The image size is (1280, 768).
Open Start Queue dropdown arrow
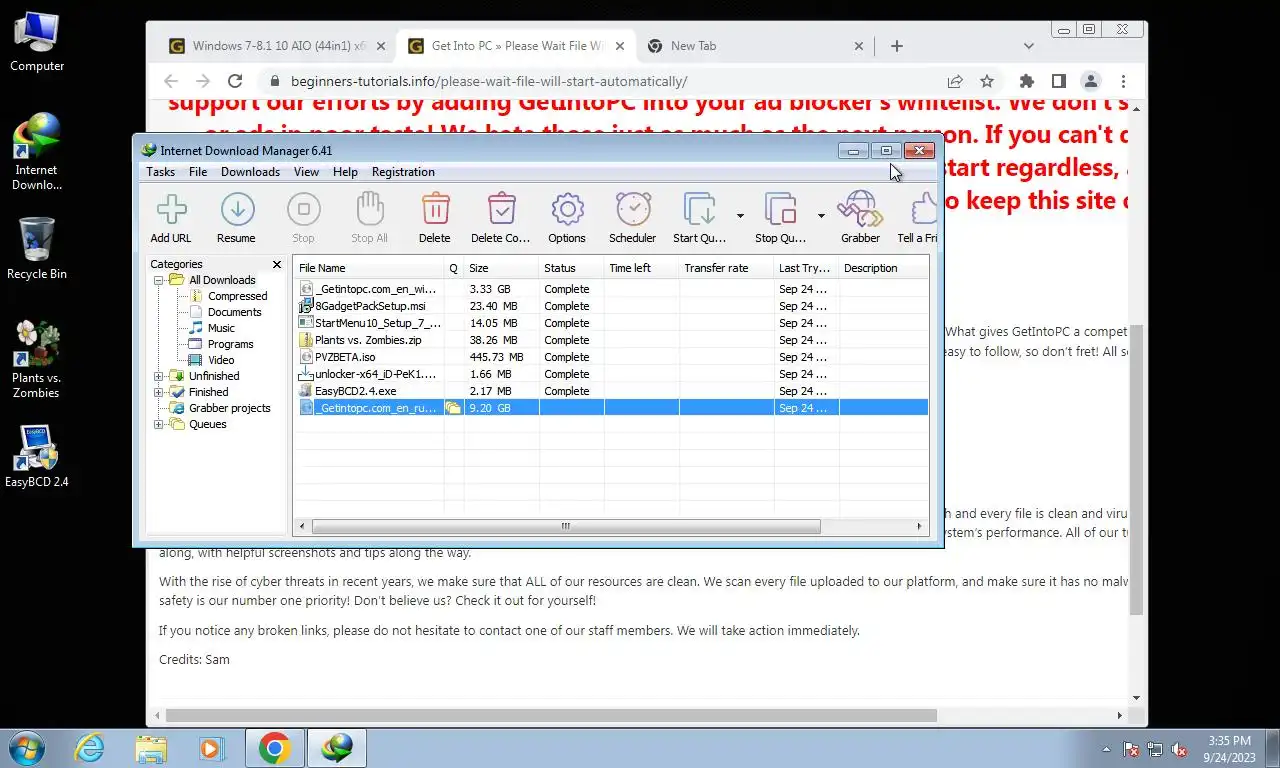pos(740,216)
